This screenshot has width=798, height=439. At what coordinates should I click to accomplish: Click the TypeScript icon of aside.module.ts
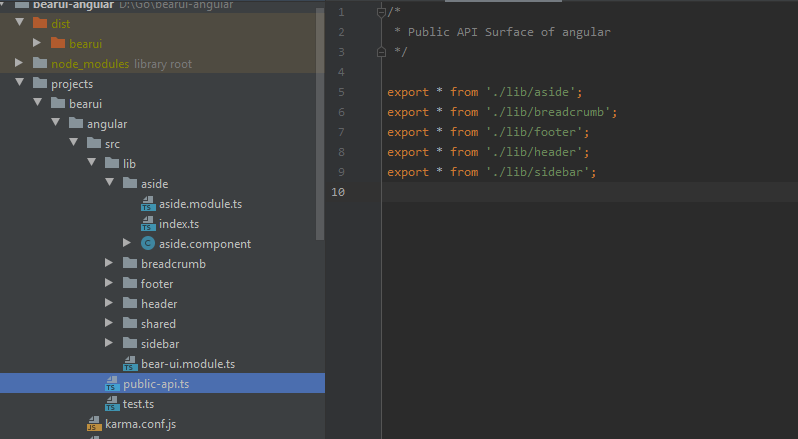[x=148, y=203]
